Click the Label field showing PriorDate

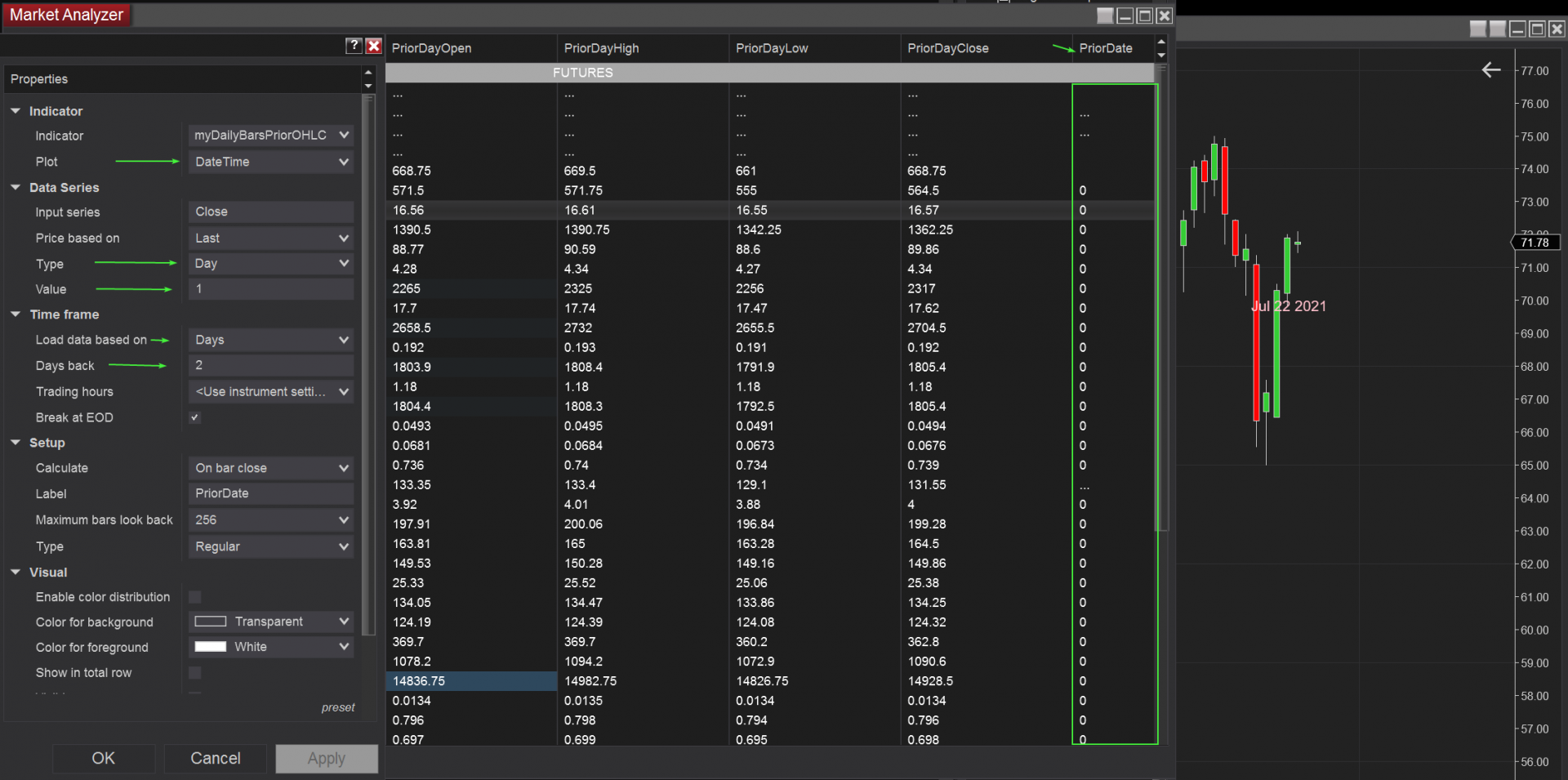(271, 494)
